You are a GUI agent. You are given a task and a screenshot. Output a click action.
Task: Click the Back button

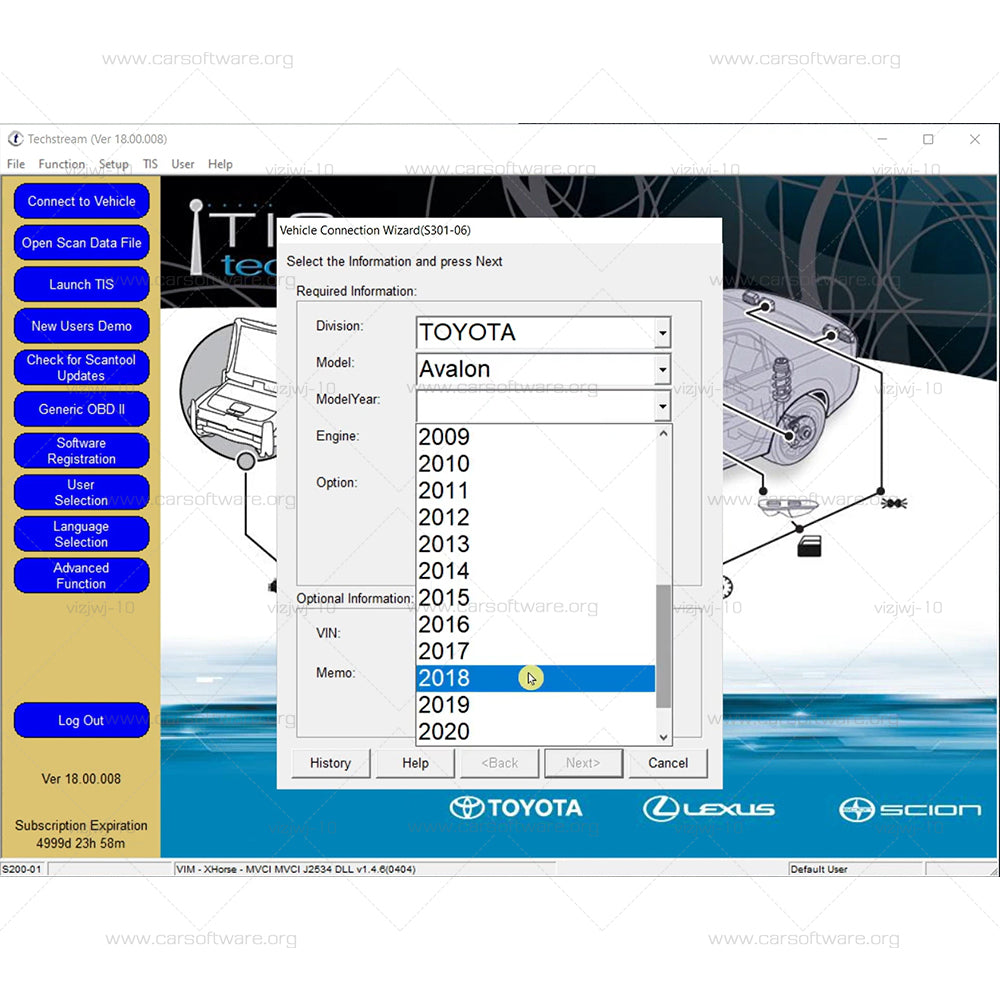click(499, 763)
